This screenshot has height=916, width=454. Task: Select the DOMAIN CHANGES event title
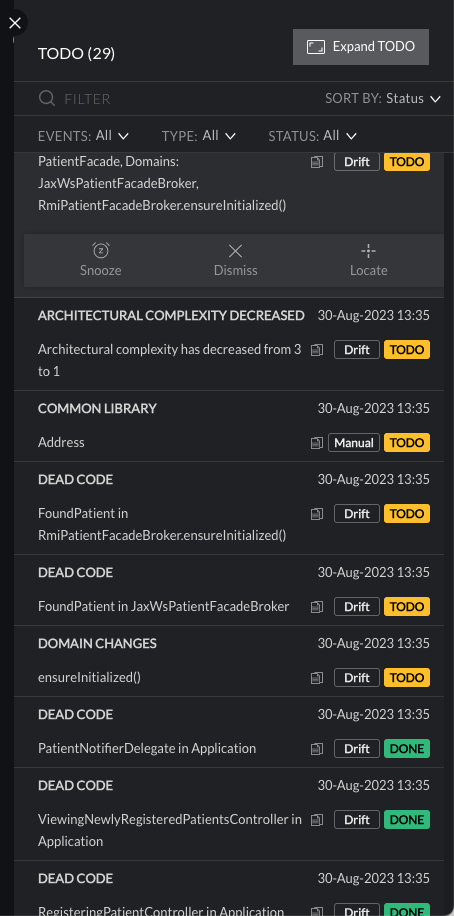97,644
